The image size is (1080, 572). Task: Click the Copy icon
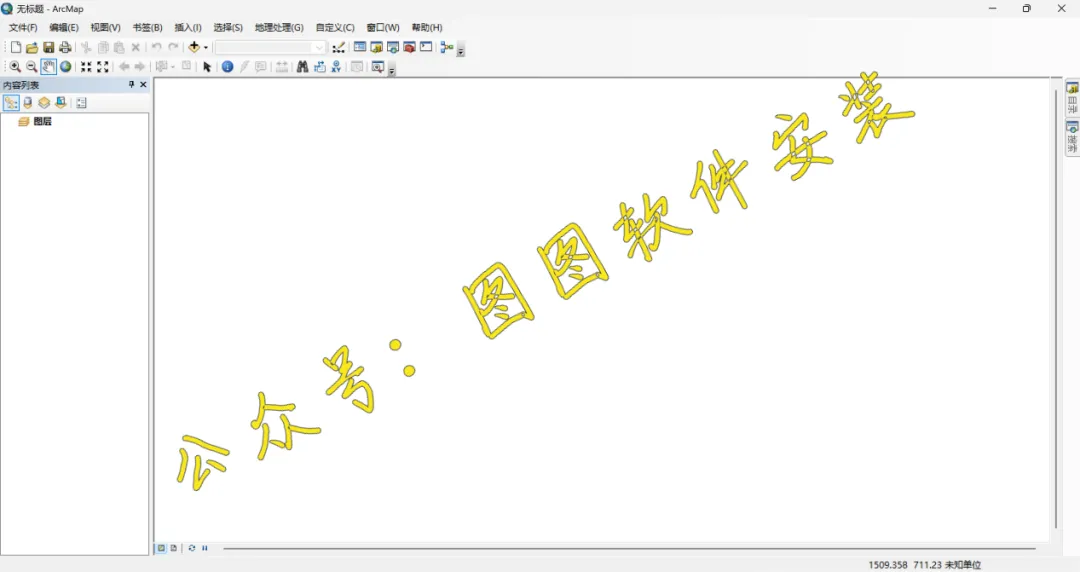[x=103, y=48]
